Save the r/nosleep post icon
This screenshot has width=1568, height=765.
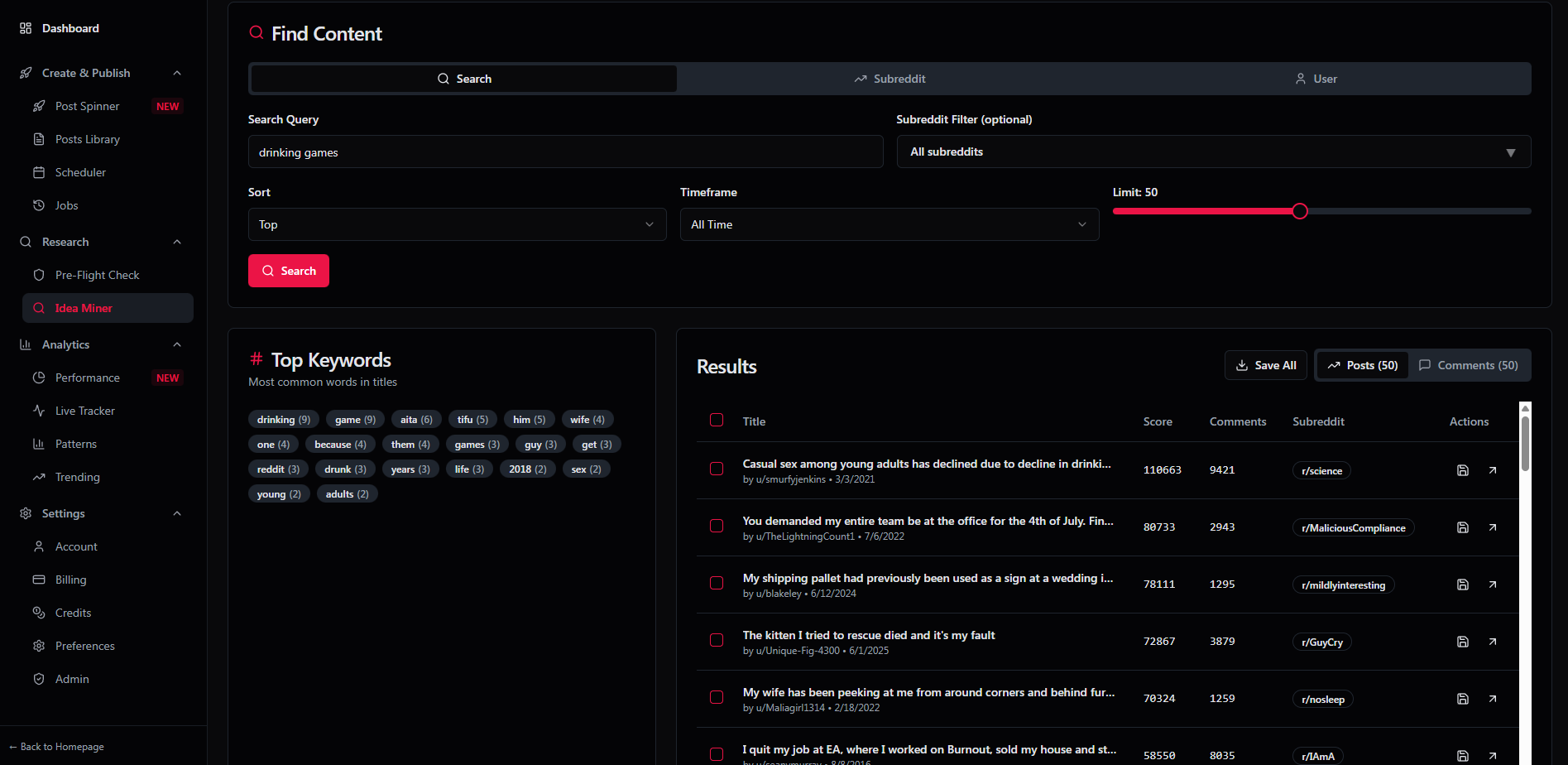[x=1462, y=699]
